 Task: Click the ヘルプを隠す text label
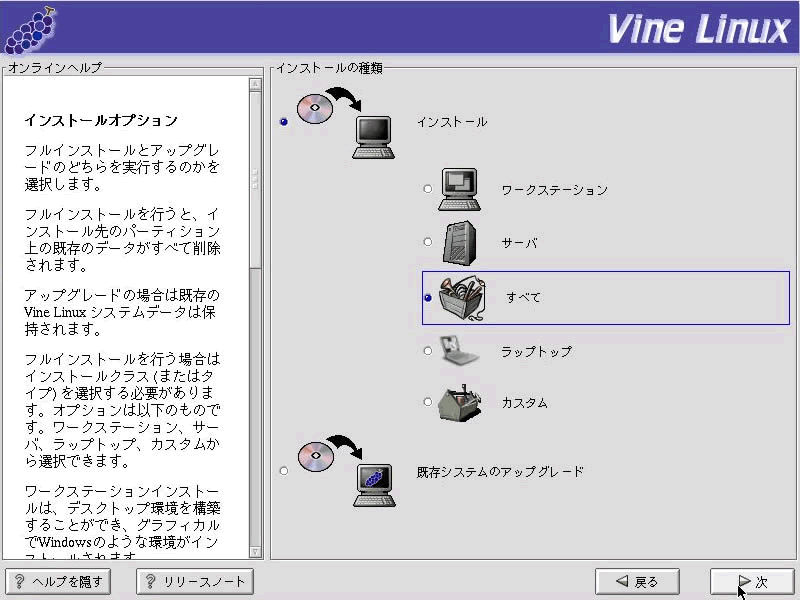pos(67,582)
